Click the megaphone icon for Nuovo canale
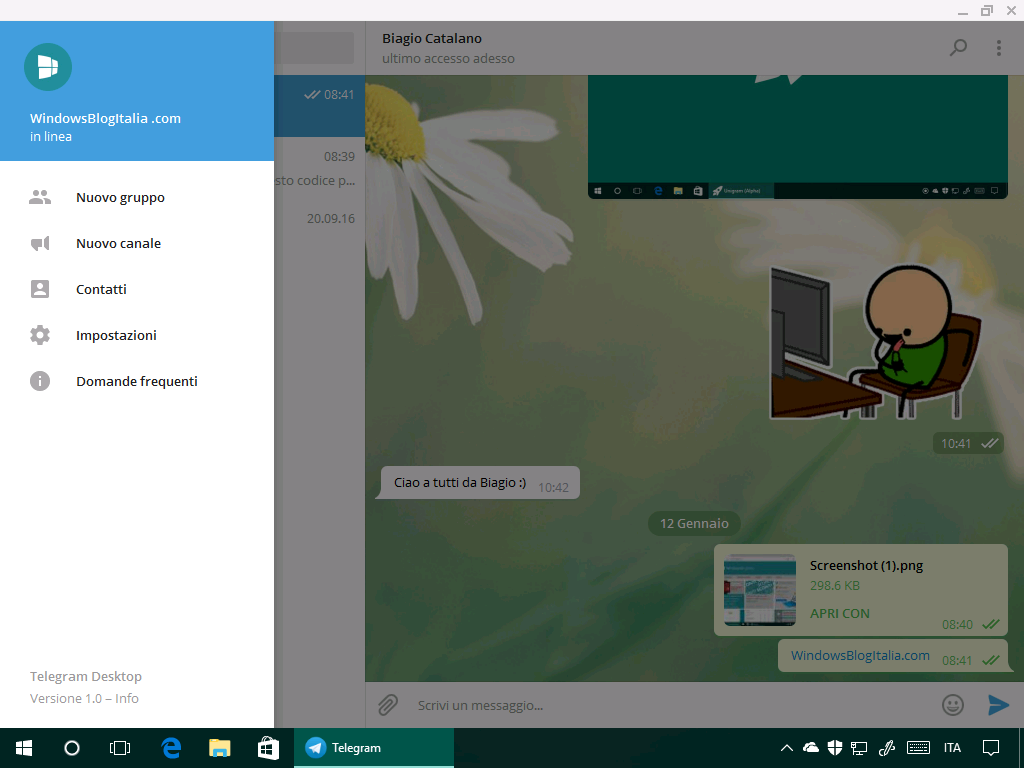 click(x=40, y=244)
